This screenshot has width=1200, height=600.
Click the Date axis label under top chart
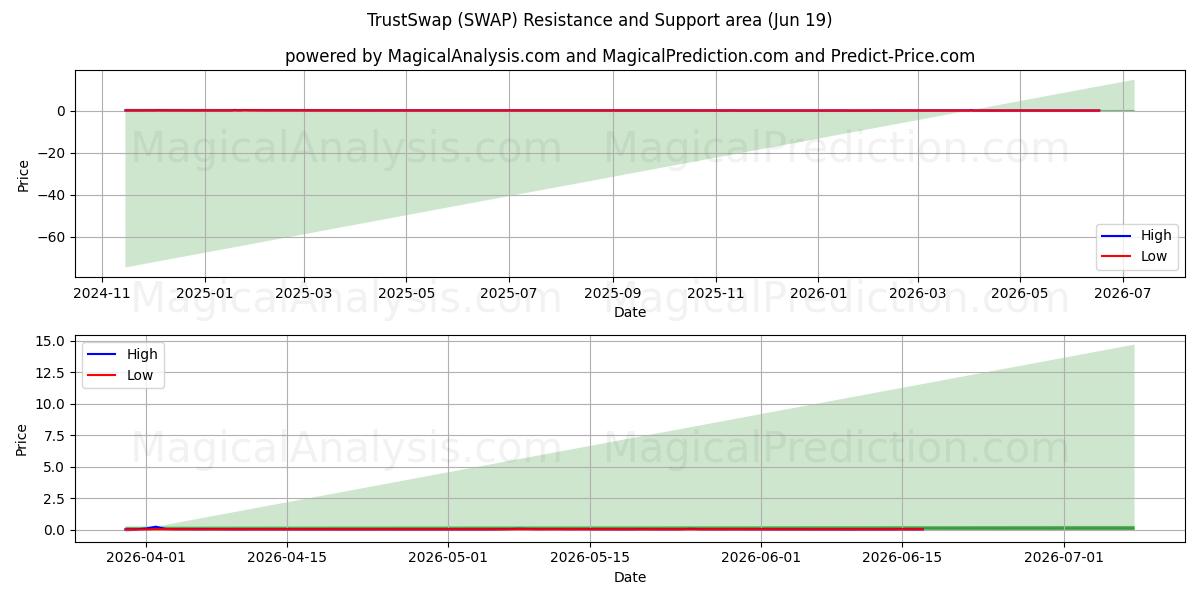pyautogui.click(x=630, y=312)
